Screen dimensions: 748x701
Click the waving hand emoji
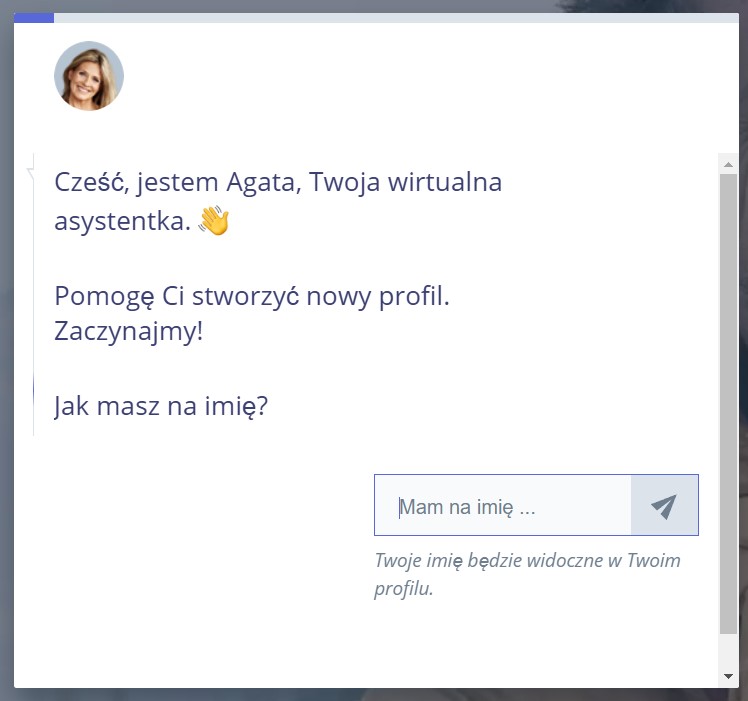pos(214,220)
